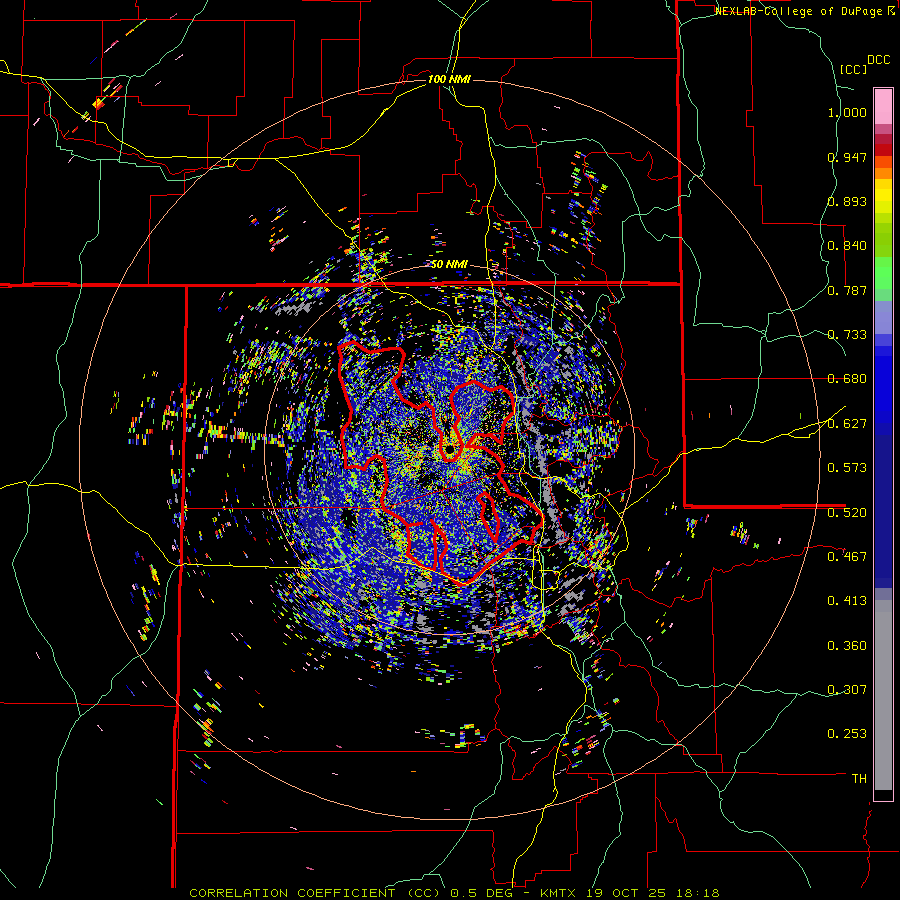This screenshot has width=900, height=900.
Task: Pick the pink top segment of color bar
Action: (x=883, y=106)
